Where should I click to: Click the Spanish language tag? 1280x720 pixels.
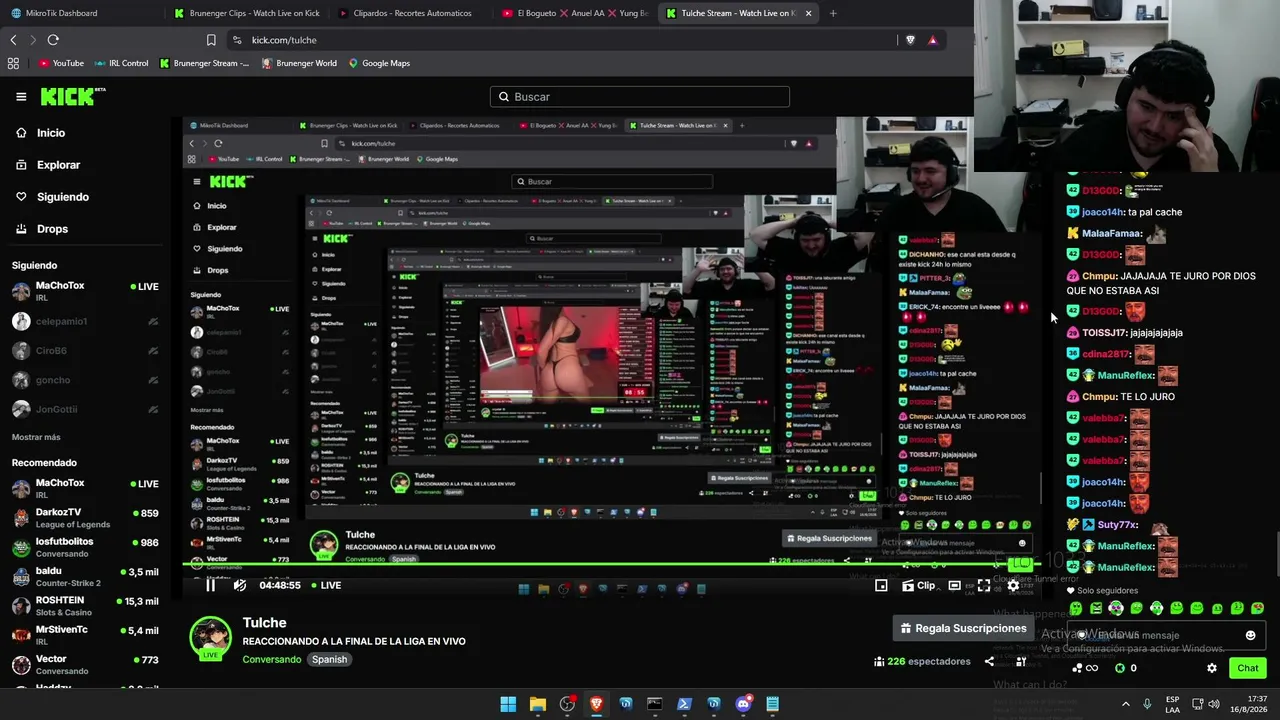[x=329, y=660]
